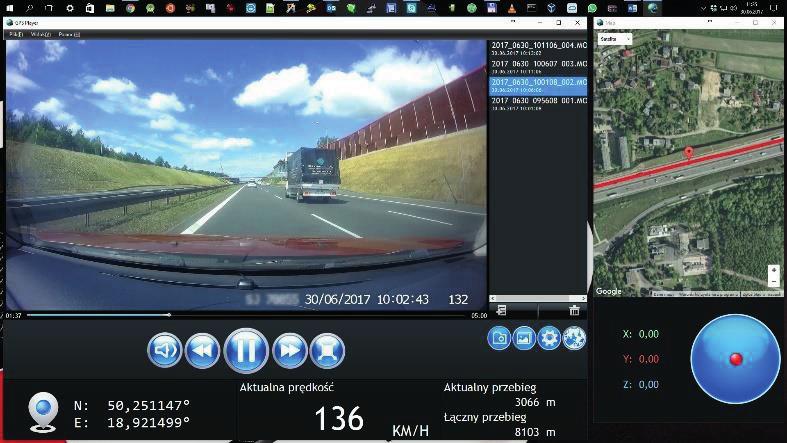Screen dimensions: 787x443
Task: Open the first menu in GPS Player menu bar
Action: pos(16,34)
